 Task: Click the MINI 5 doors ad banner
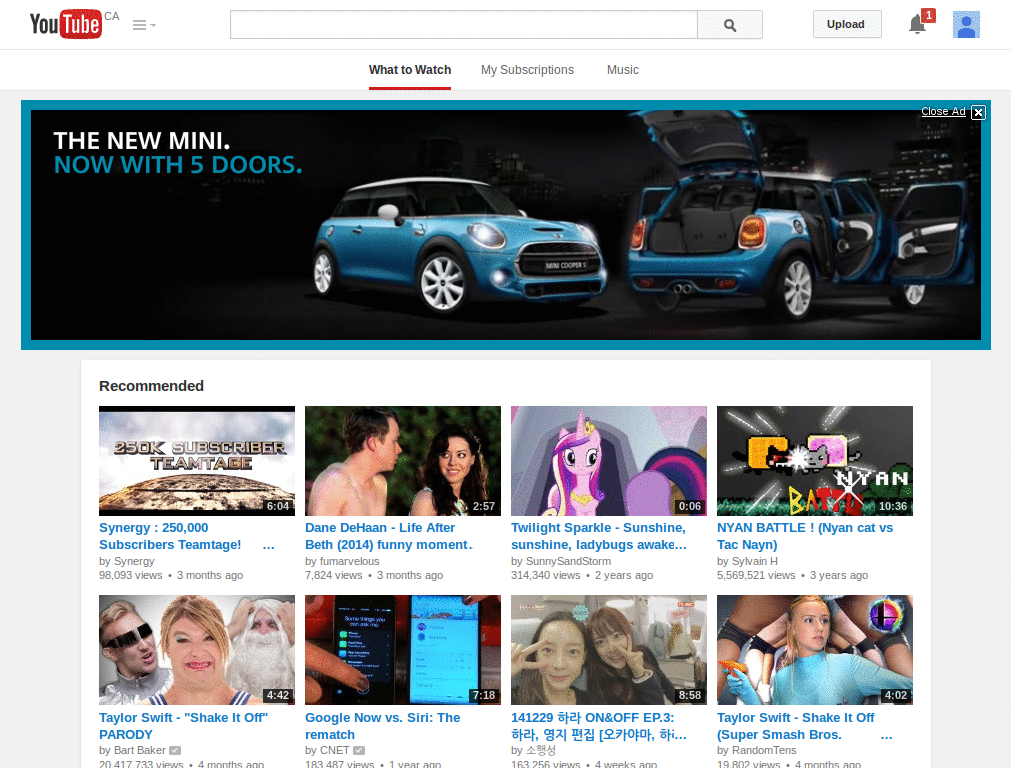tap(506, 225)
